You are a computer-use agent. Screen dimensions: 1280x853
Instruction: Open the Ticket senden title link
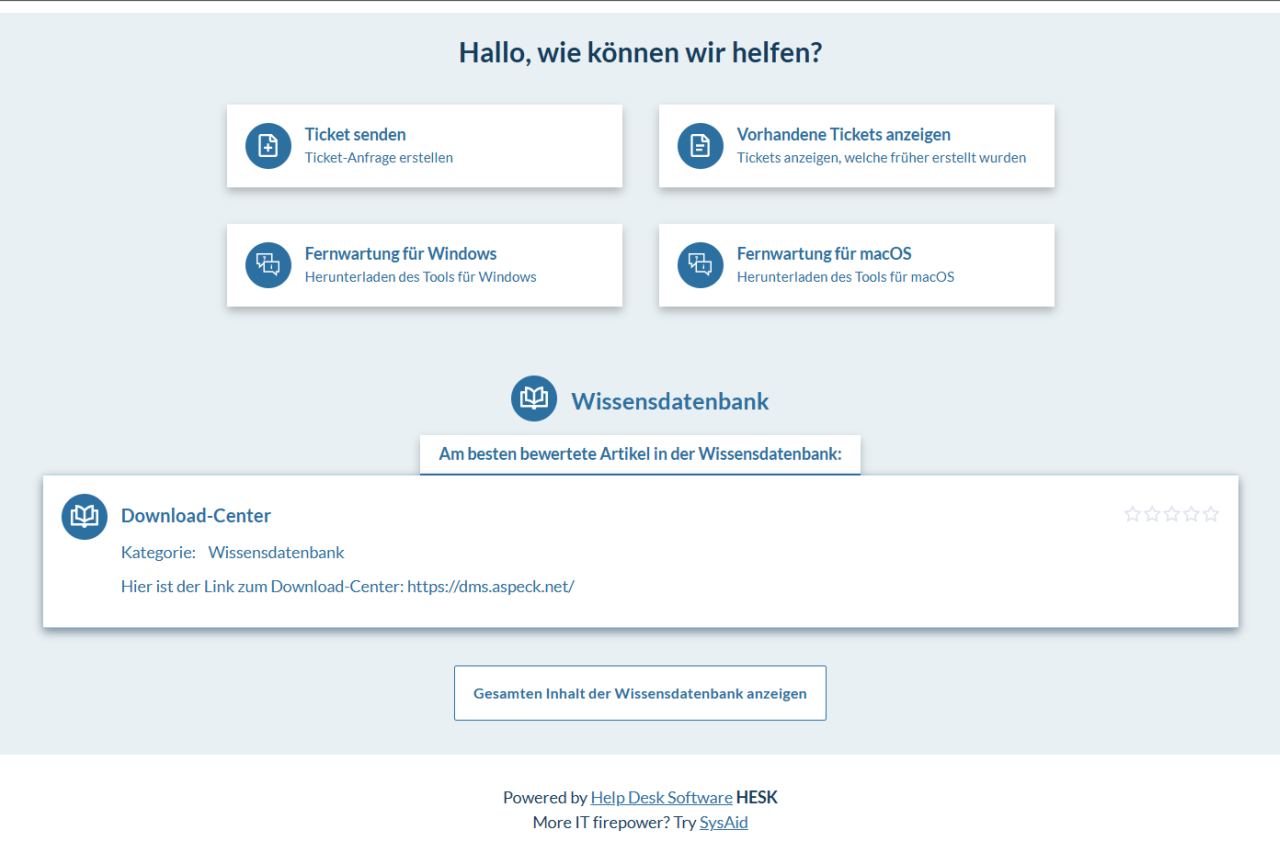(x=355, y=134)
